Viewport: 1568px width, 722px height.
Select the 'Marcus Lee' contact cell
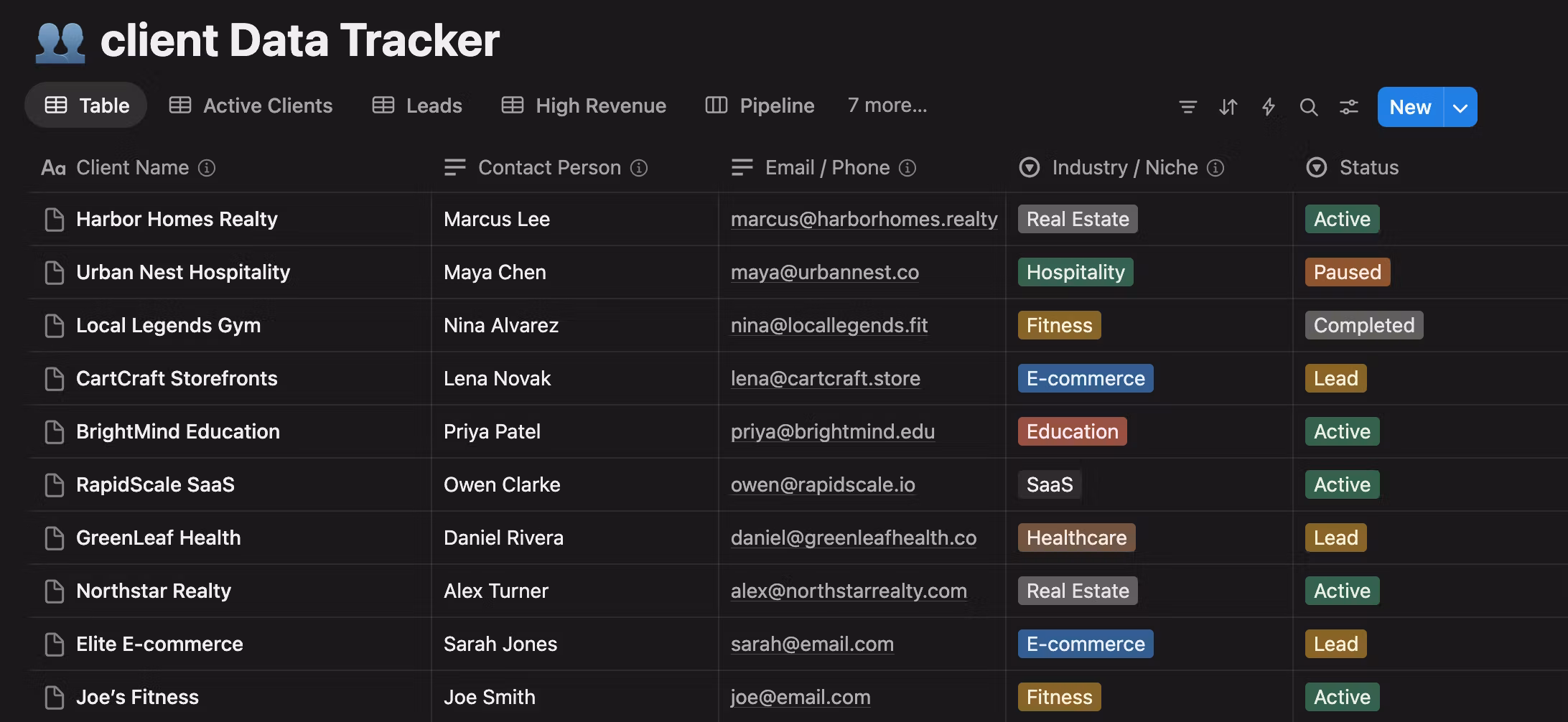574,219
